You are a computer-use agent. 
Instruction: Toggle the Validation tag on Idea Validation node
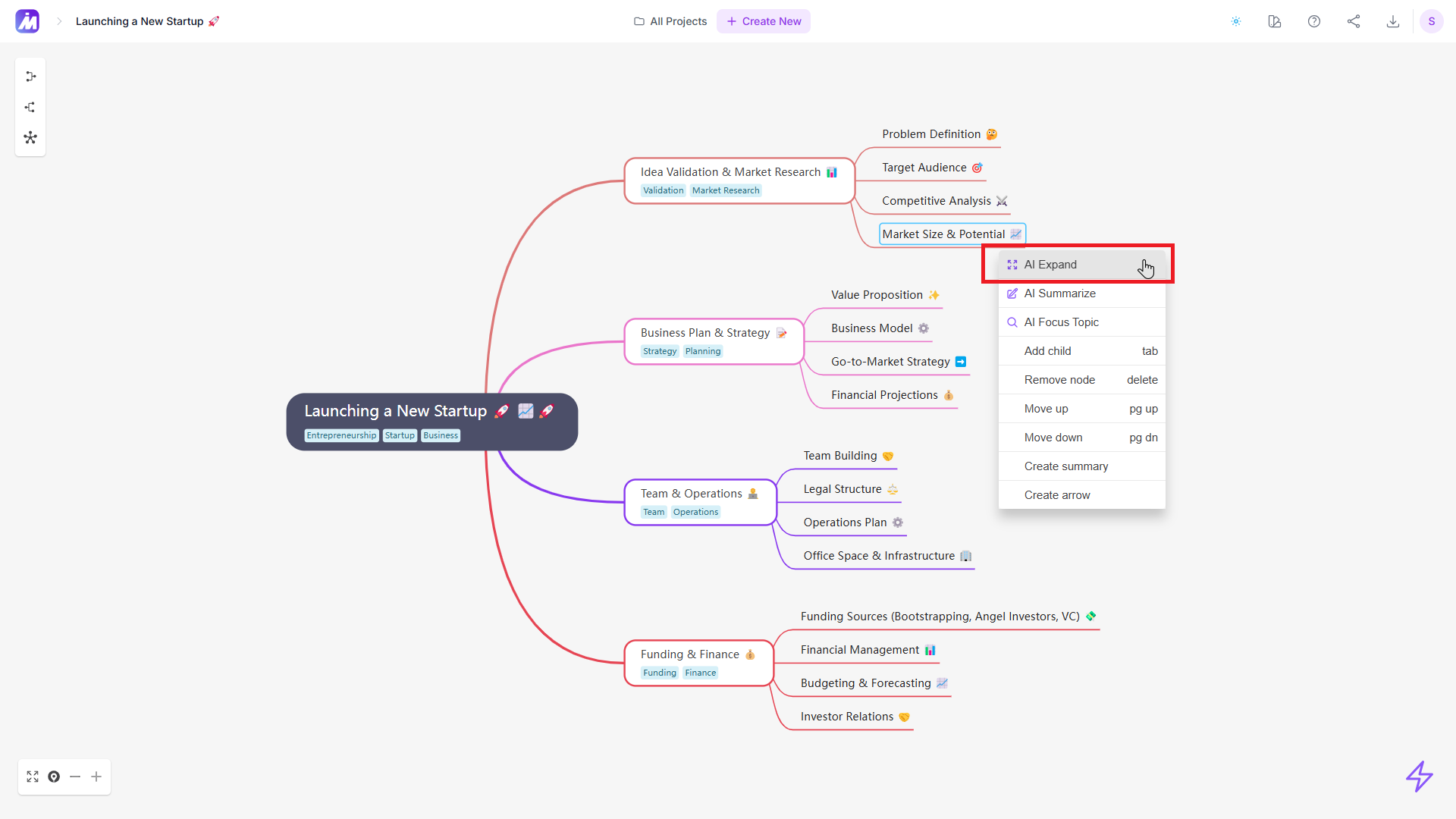tap(661, 190)
